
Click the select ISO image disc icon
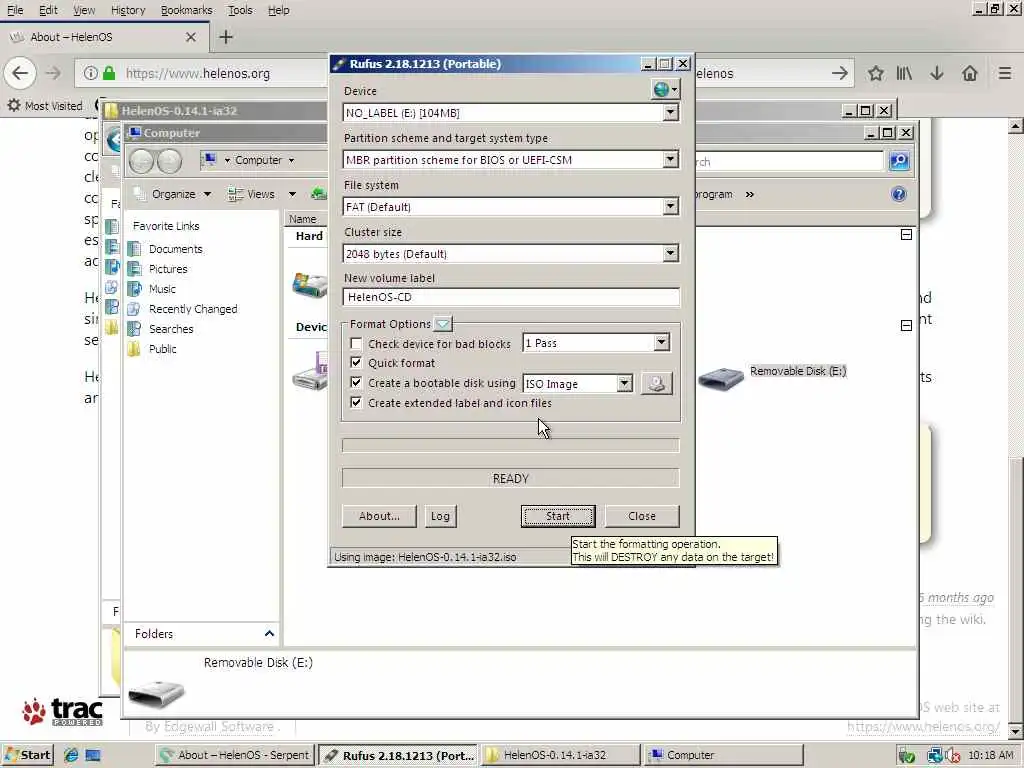656,383
